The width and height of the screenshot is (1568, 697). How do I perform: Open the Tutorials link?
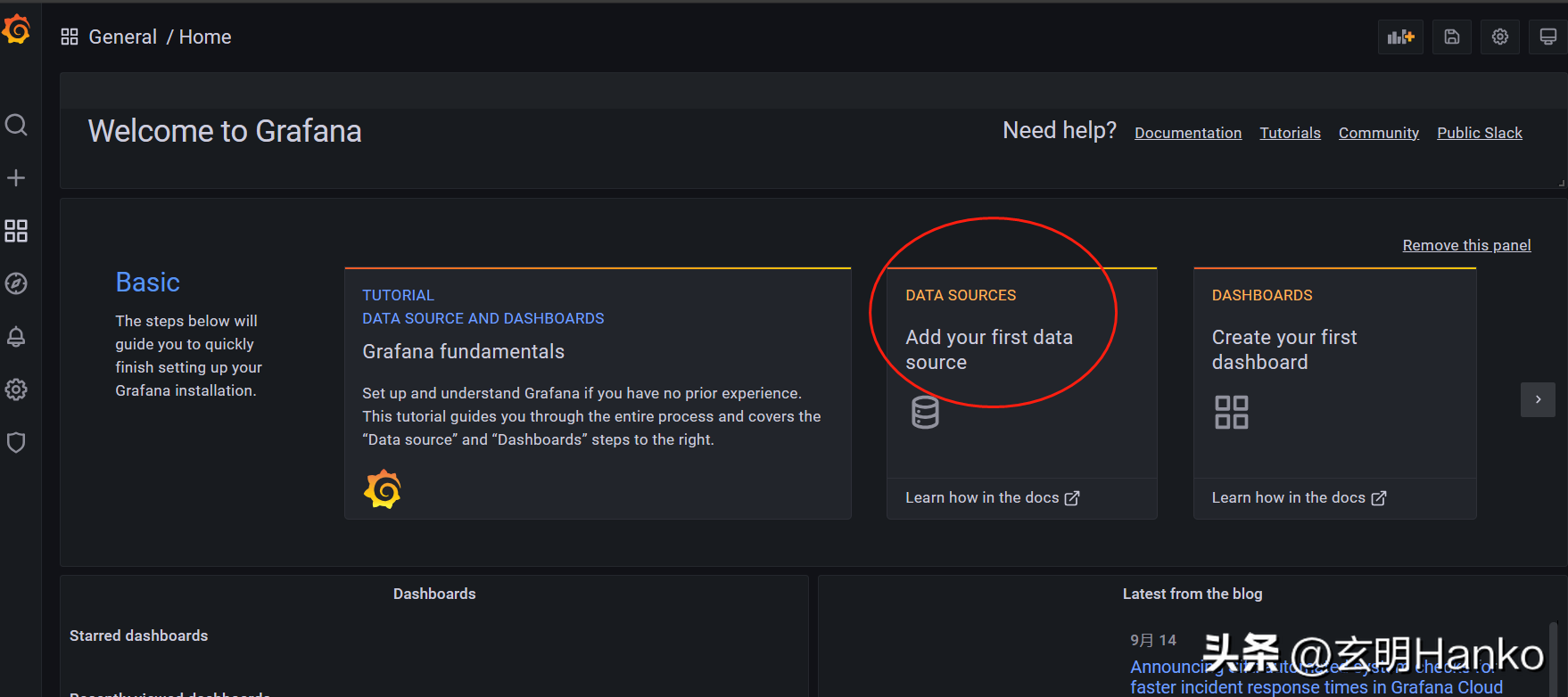click(1290, 133)
